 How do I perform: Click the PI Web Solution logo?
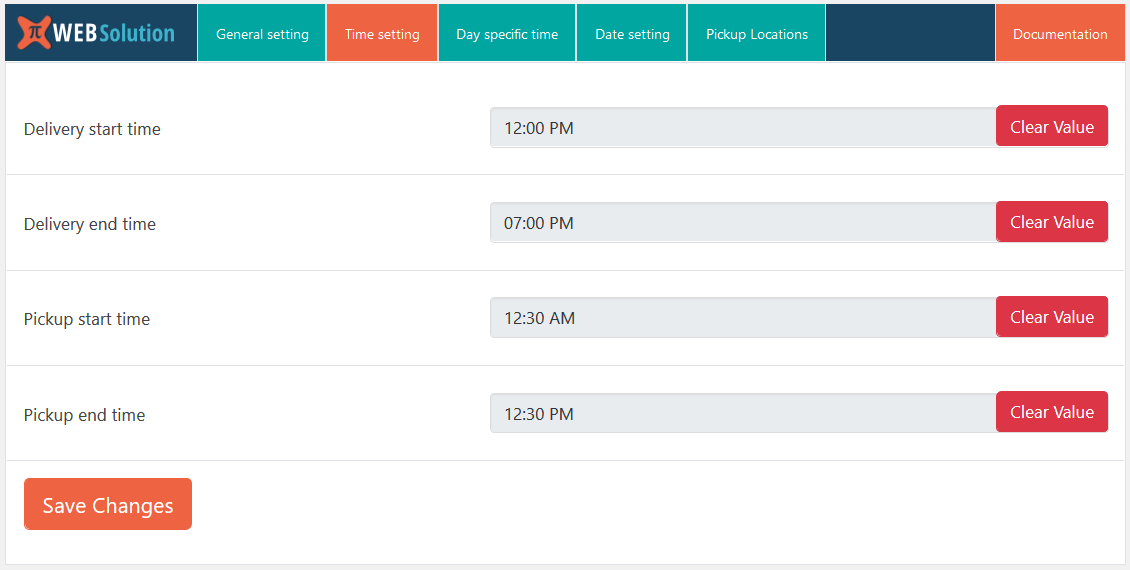pos(97,33)
